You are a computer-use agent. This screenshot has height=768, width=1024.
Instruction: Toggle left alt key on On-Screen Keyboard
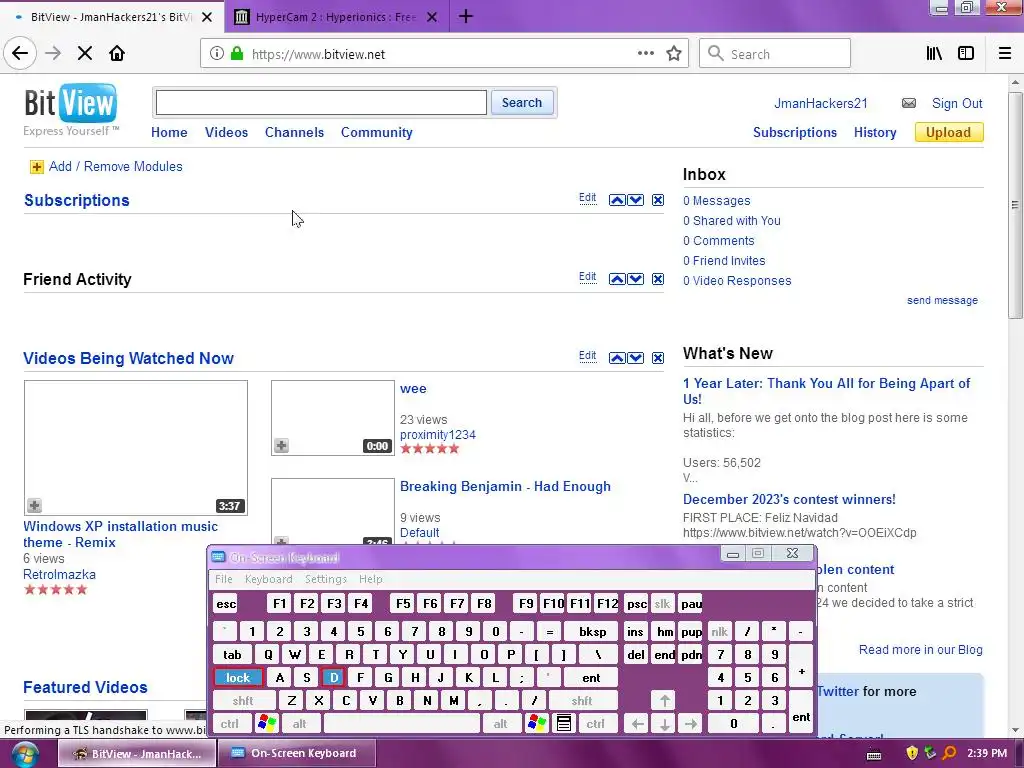coord(300,723)
